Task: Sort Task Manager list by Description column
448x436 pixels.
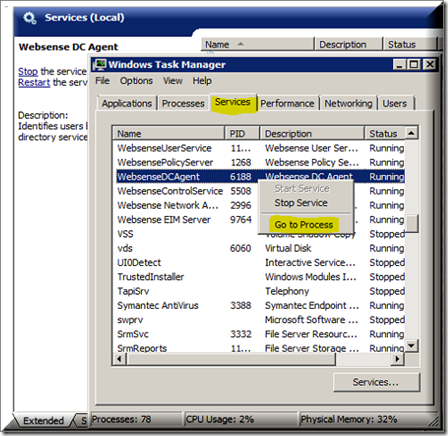Action: tap(312, 134)
